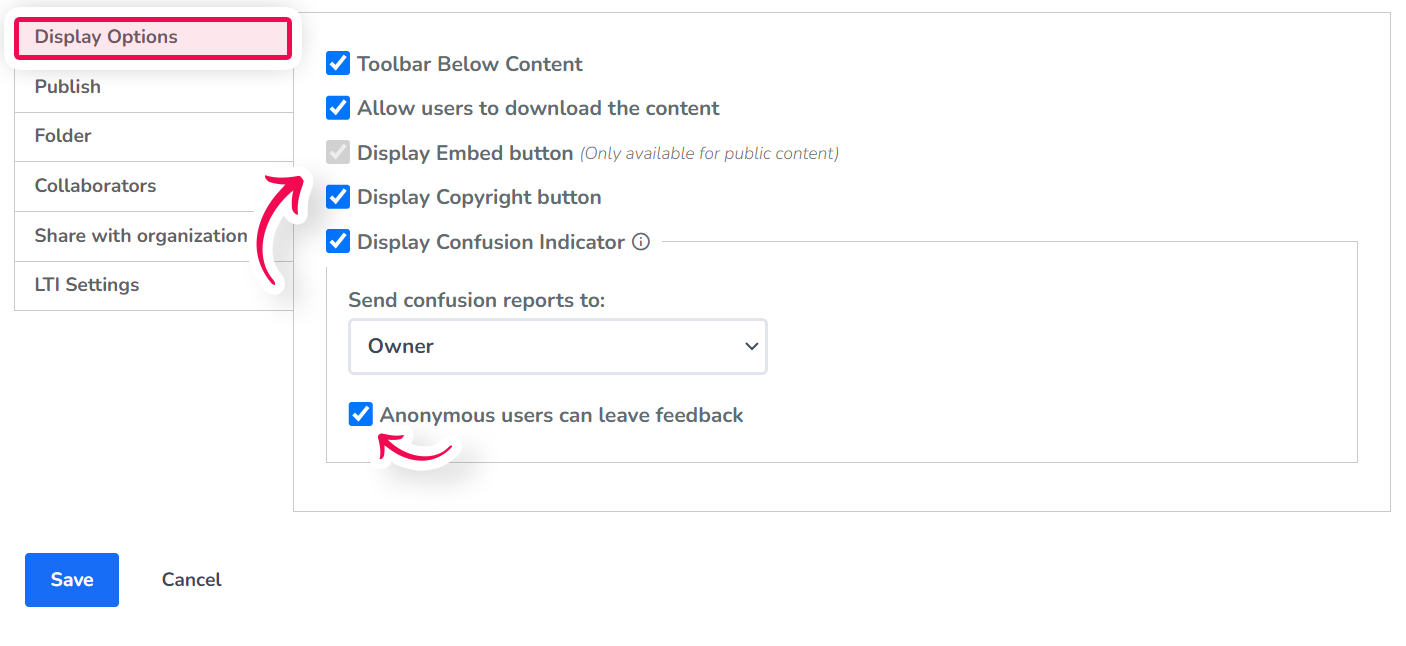
Task: Open the LTI Settings section
Action: [87, 285]
